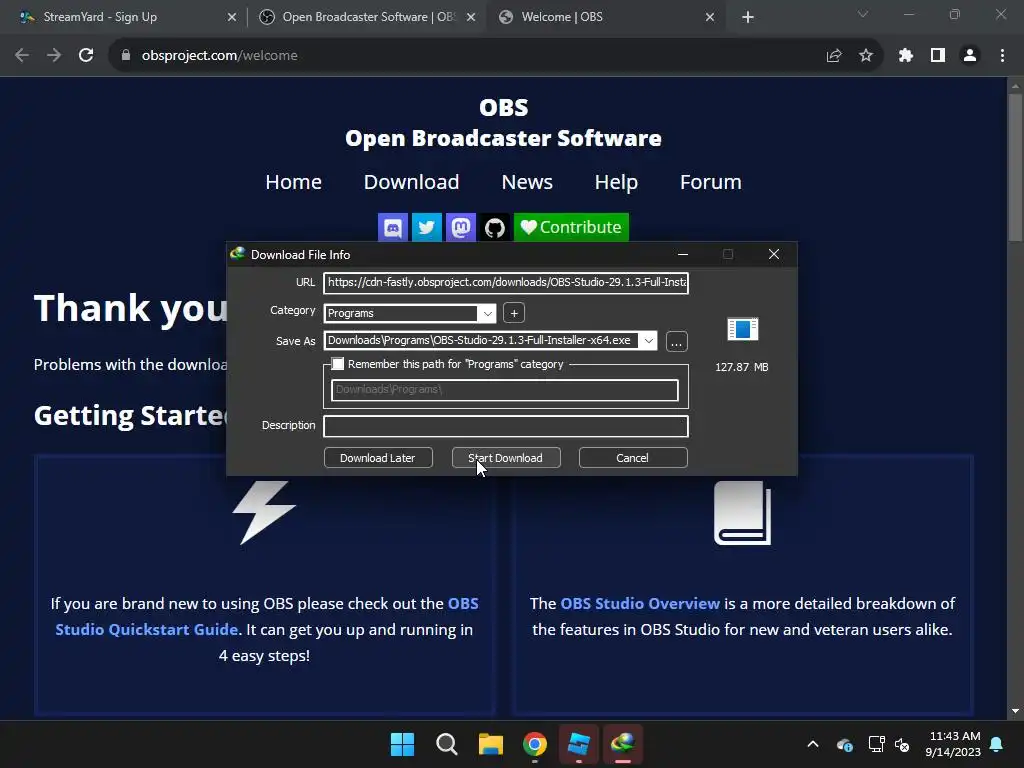Switch to Open Broadcaster Software tab
The image size is (1024, 768).
368,17
